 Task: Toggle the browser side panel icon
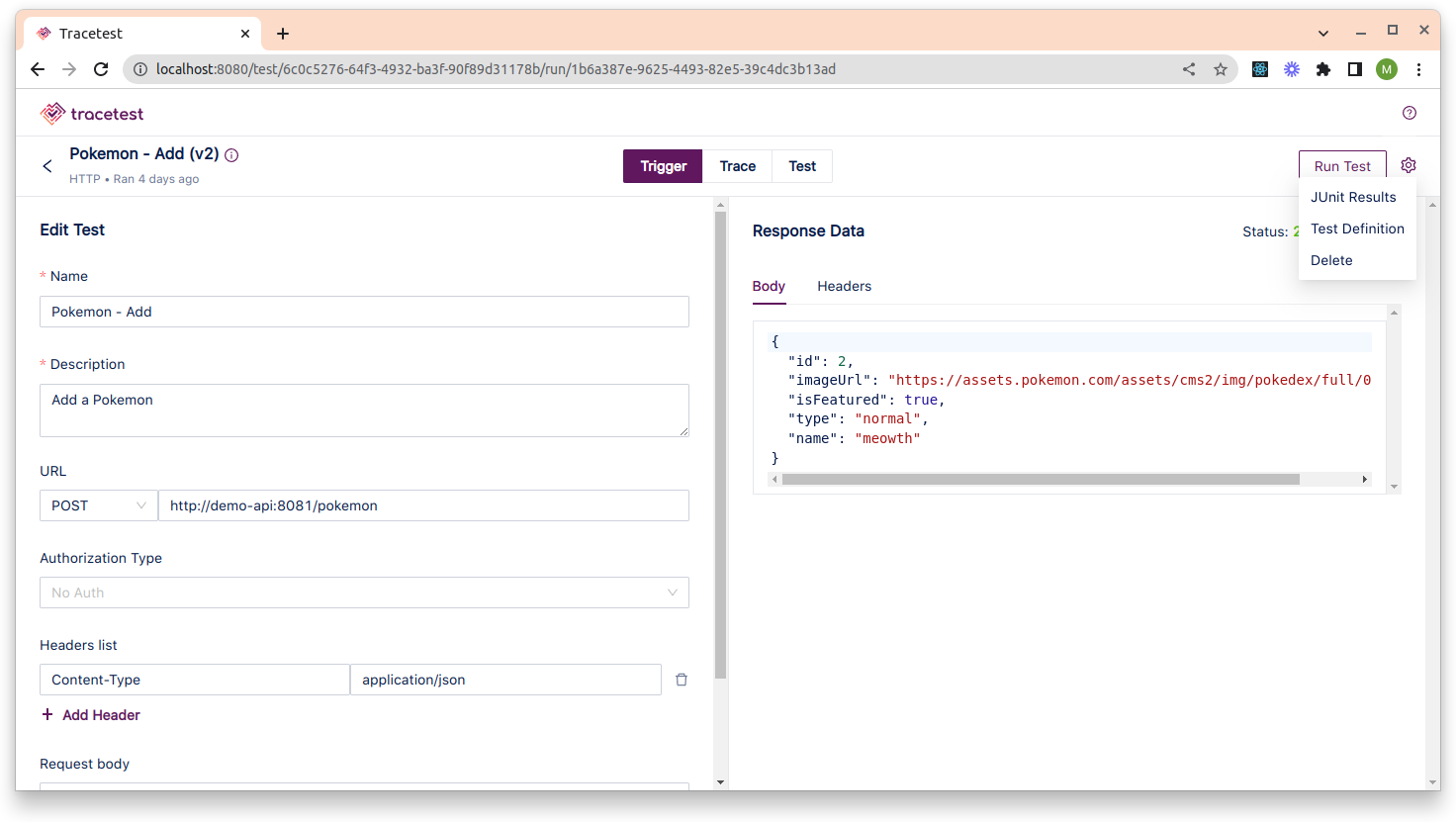[1355, 69]
